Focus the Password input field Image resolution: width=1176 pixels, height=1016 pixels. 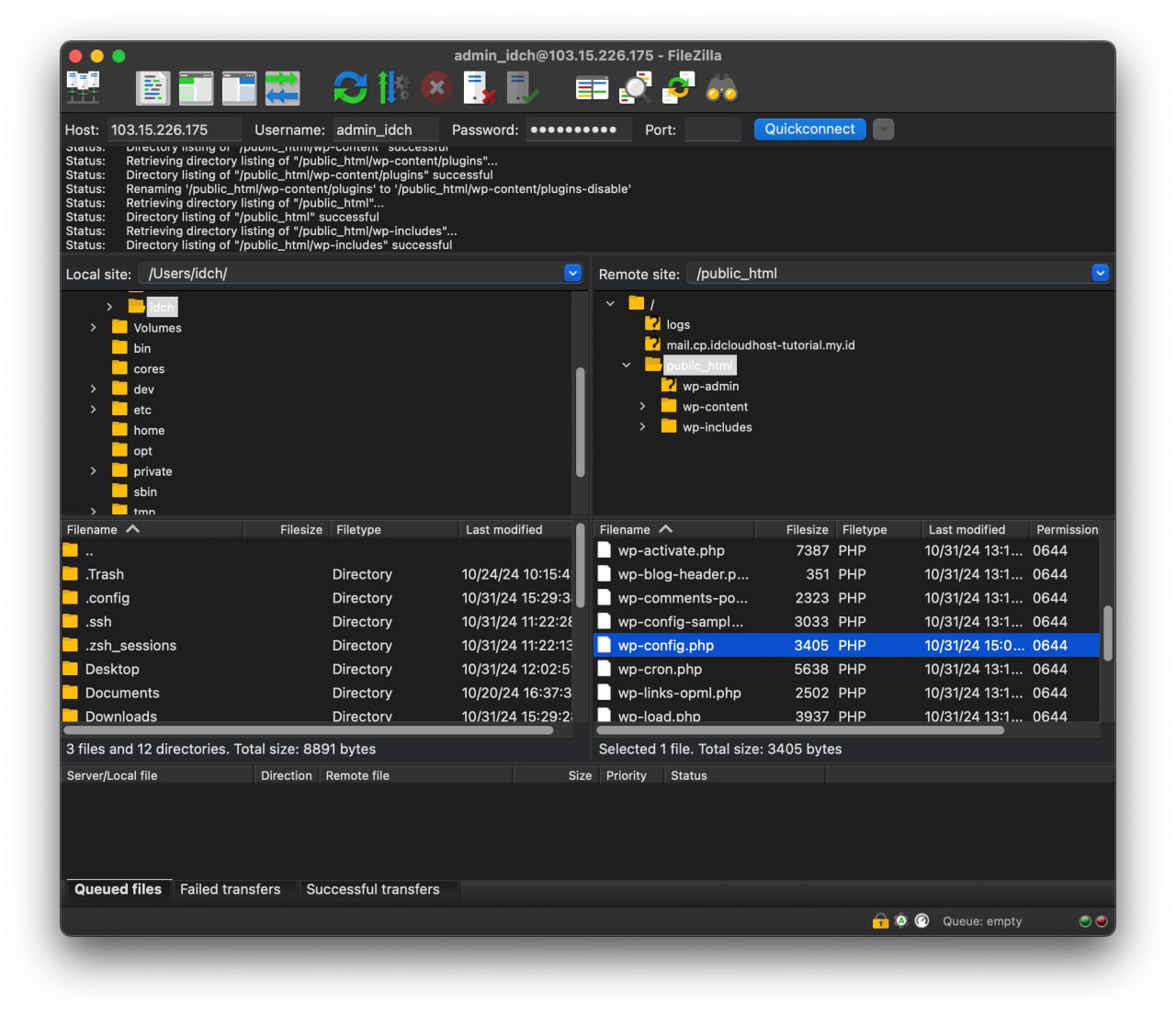[x=579, y=130]
